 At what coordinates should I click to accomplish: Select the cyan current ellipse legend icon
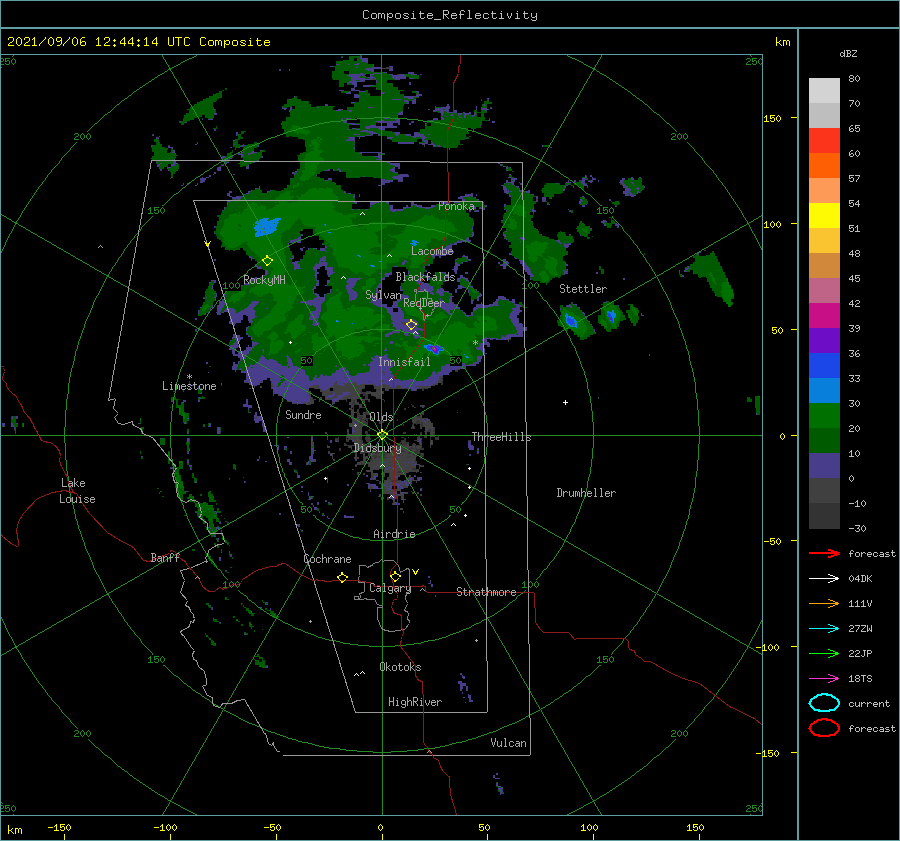[x=824, y=703]
